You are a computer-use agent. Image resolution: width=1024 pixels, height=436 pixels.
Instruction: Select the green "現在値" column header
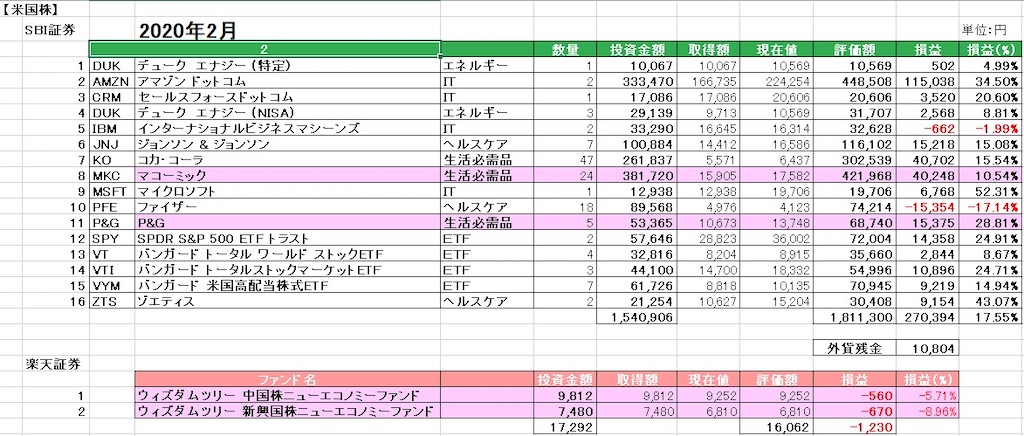[x=778, y=50]
